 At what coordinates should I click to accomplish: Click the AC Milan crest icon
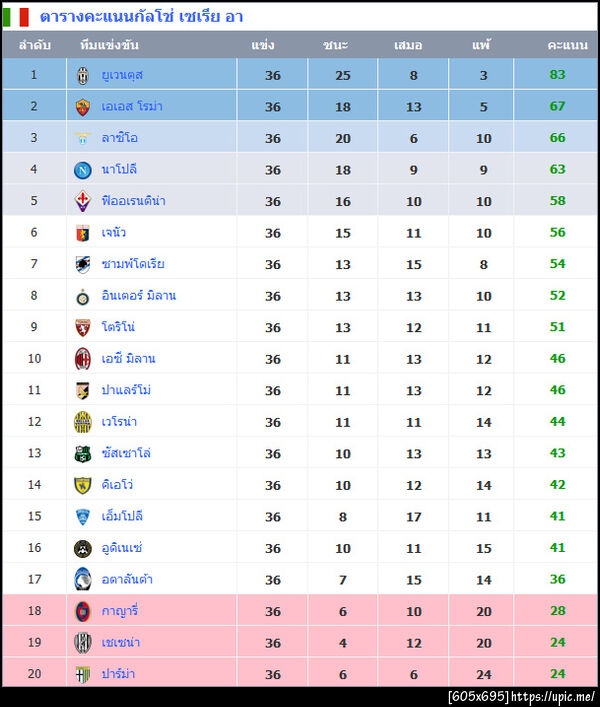coord(83,359)
